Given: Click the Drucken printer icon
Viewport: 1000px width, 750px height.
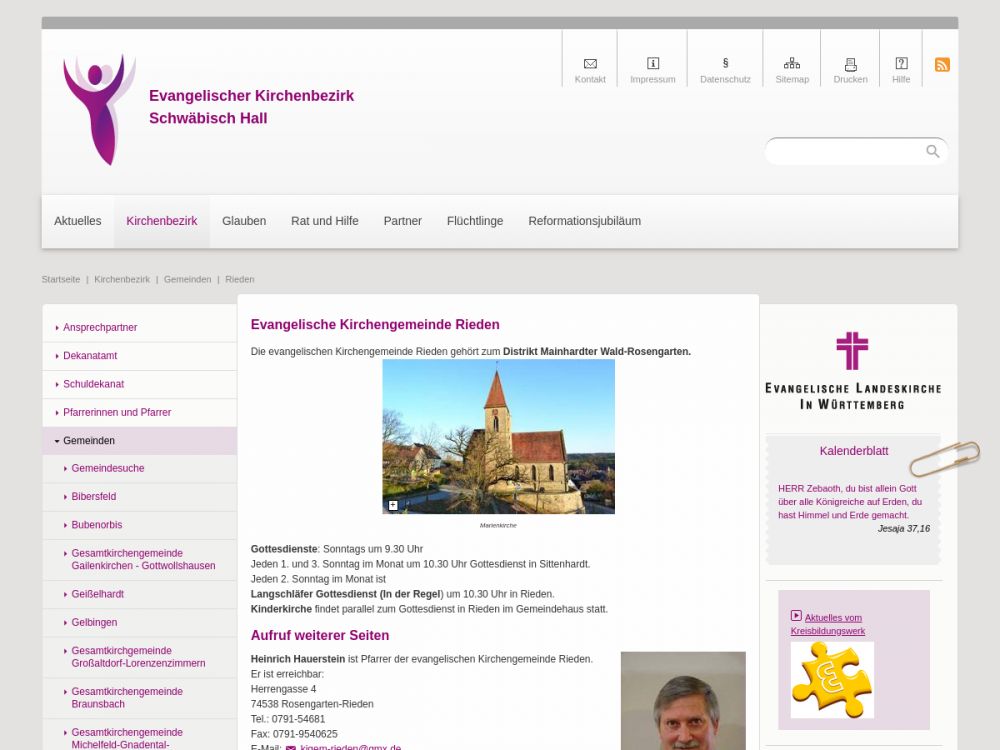Looking at the screenshot, I should click(850, 64).
